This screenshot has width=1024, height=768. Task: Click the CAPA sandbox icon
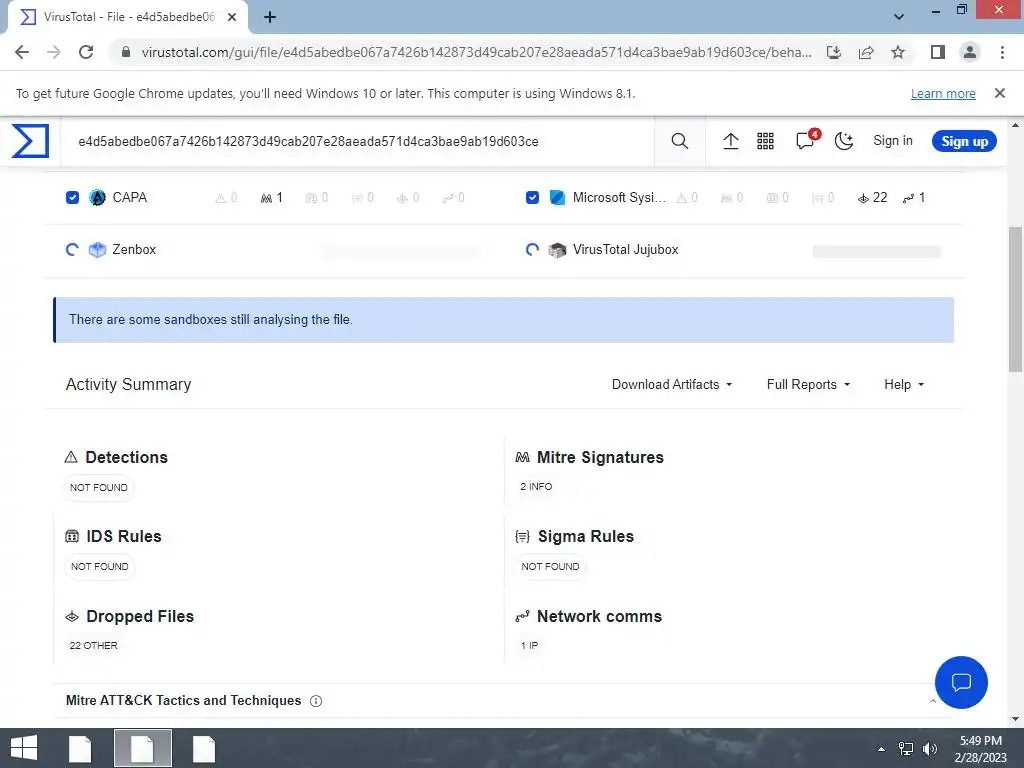[97, 197]
